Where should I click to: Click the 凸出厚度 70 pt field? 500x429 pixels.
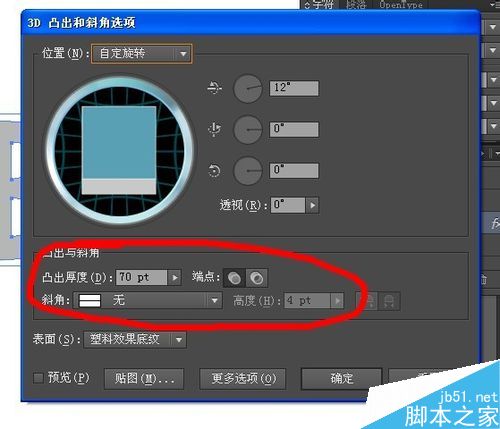point(141,277)
